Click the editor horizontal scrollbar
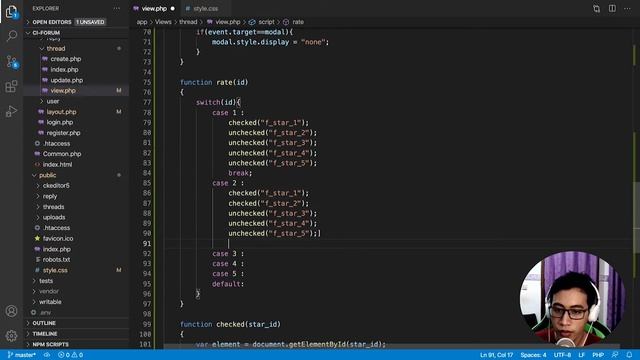640x360 pixels. [x=392, y=347]
